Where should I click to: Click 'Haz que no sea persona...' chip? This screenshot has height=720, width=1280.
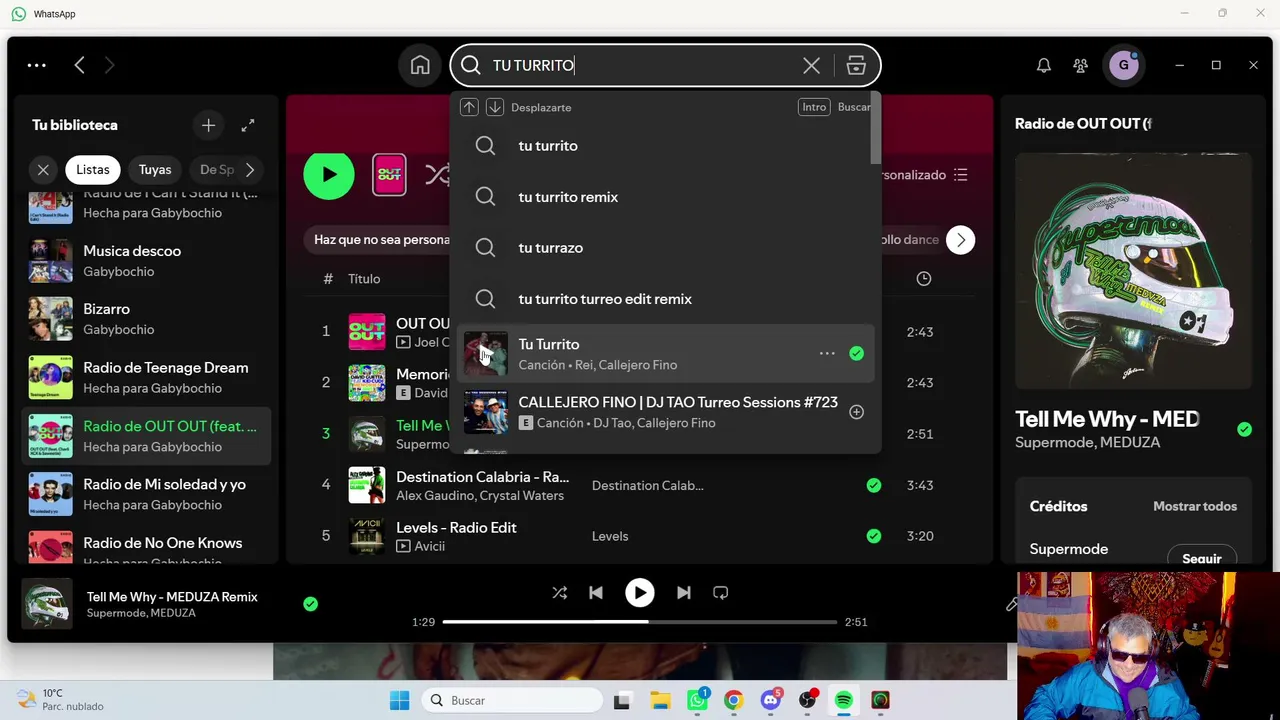click(380, 240)
